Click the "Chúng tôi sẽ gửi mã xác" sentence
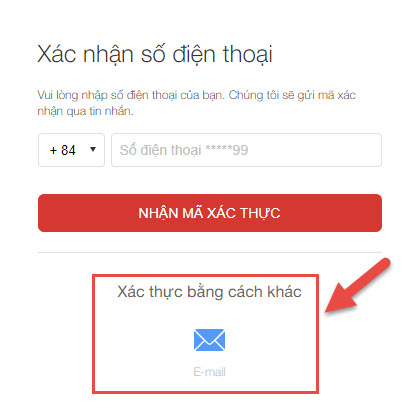 [x=292, y=95]
